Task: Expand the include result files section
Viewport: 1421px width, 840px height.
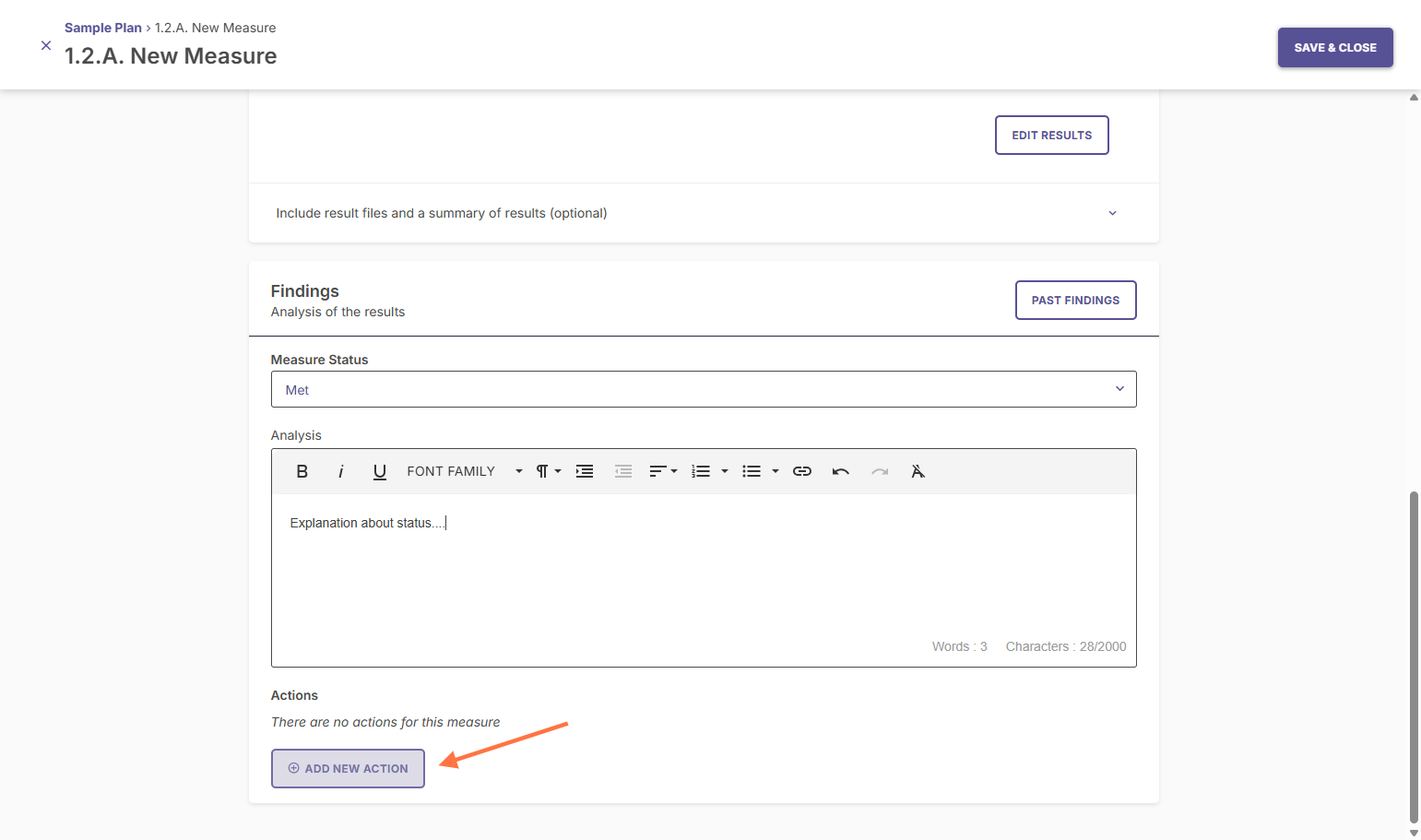Action: 704,213
